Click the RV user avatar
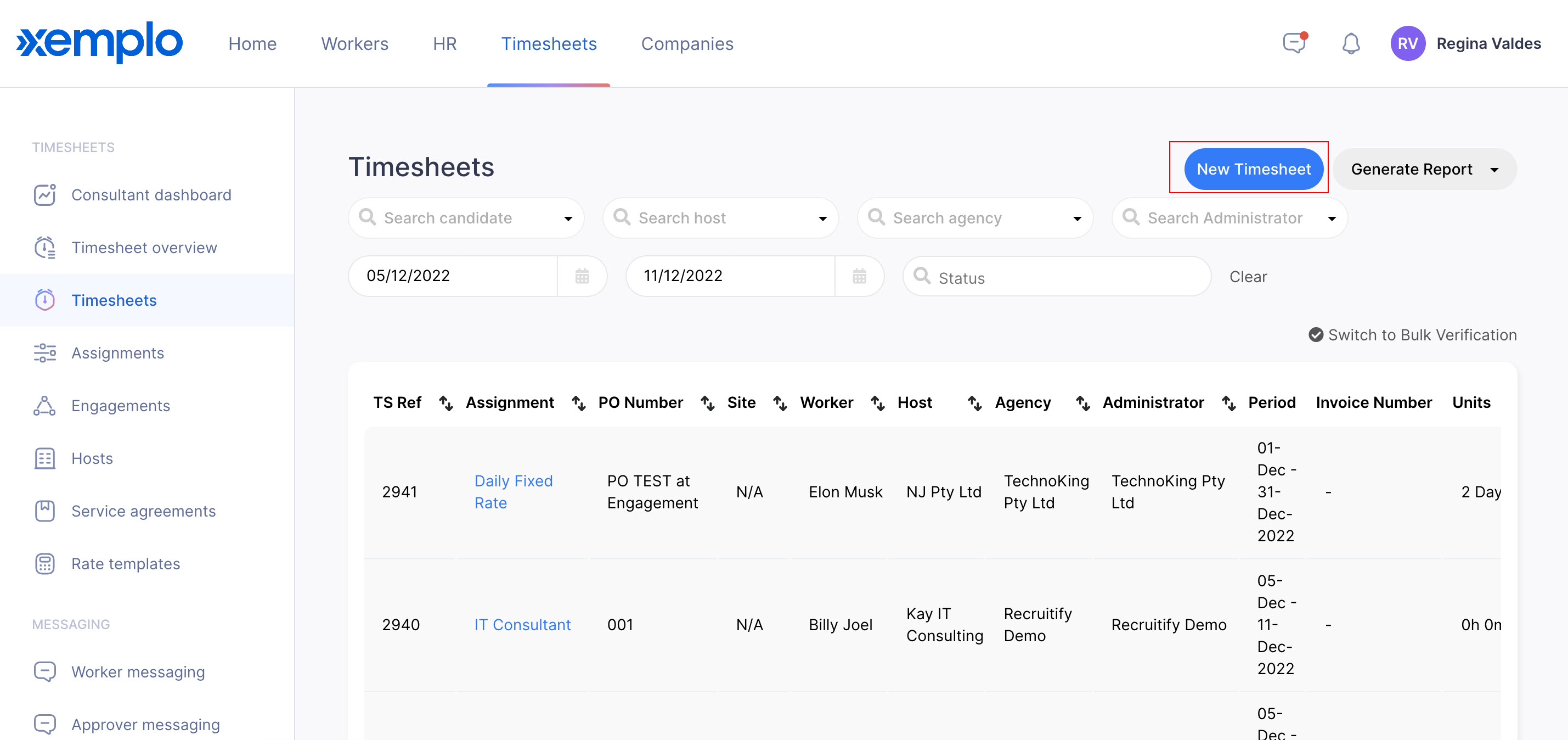Screen dimensions: 1568x740 1407,44
